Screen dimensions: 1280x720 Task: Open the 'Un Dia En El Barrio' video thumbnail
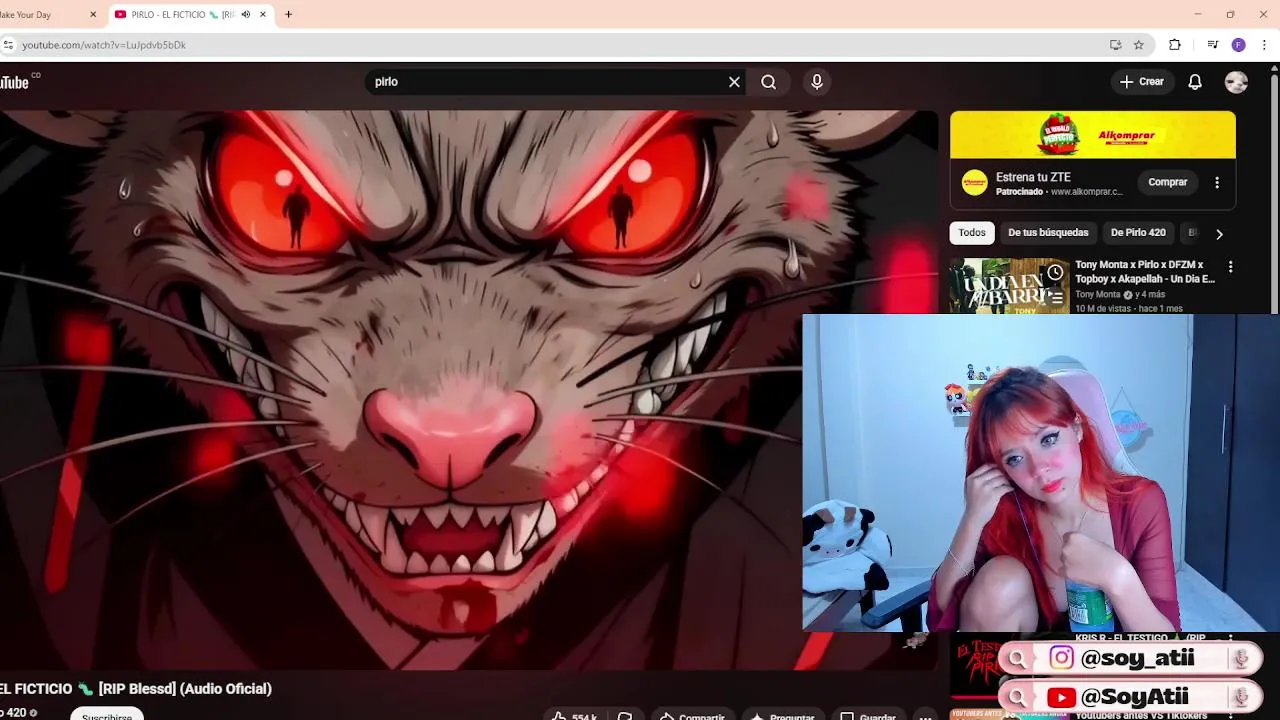click(1009, 286)
